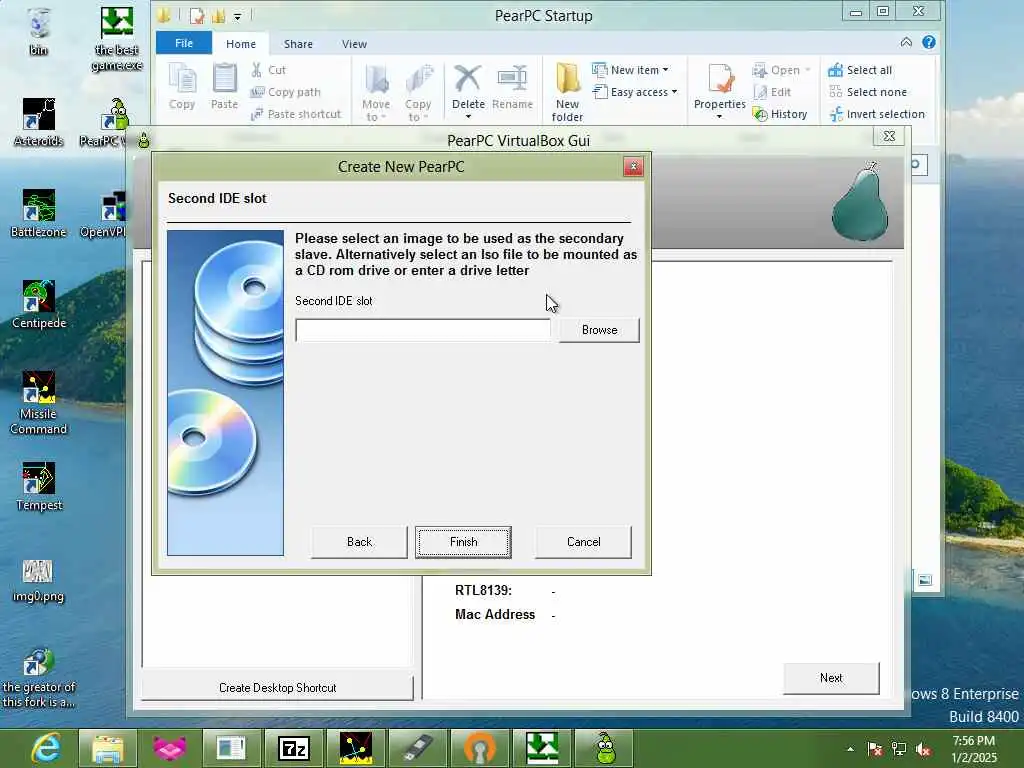The image size is (1024, 768).
Task: Select the Battlezone desktop shortcut
Action: [x=39, y=214]
